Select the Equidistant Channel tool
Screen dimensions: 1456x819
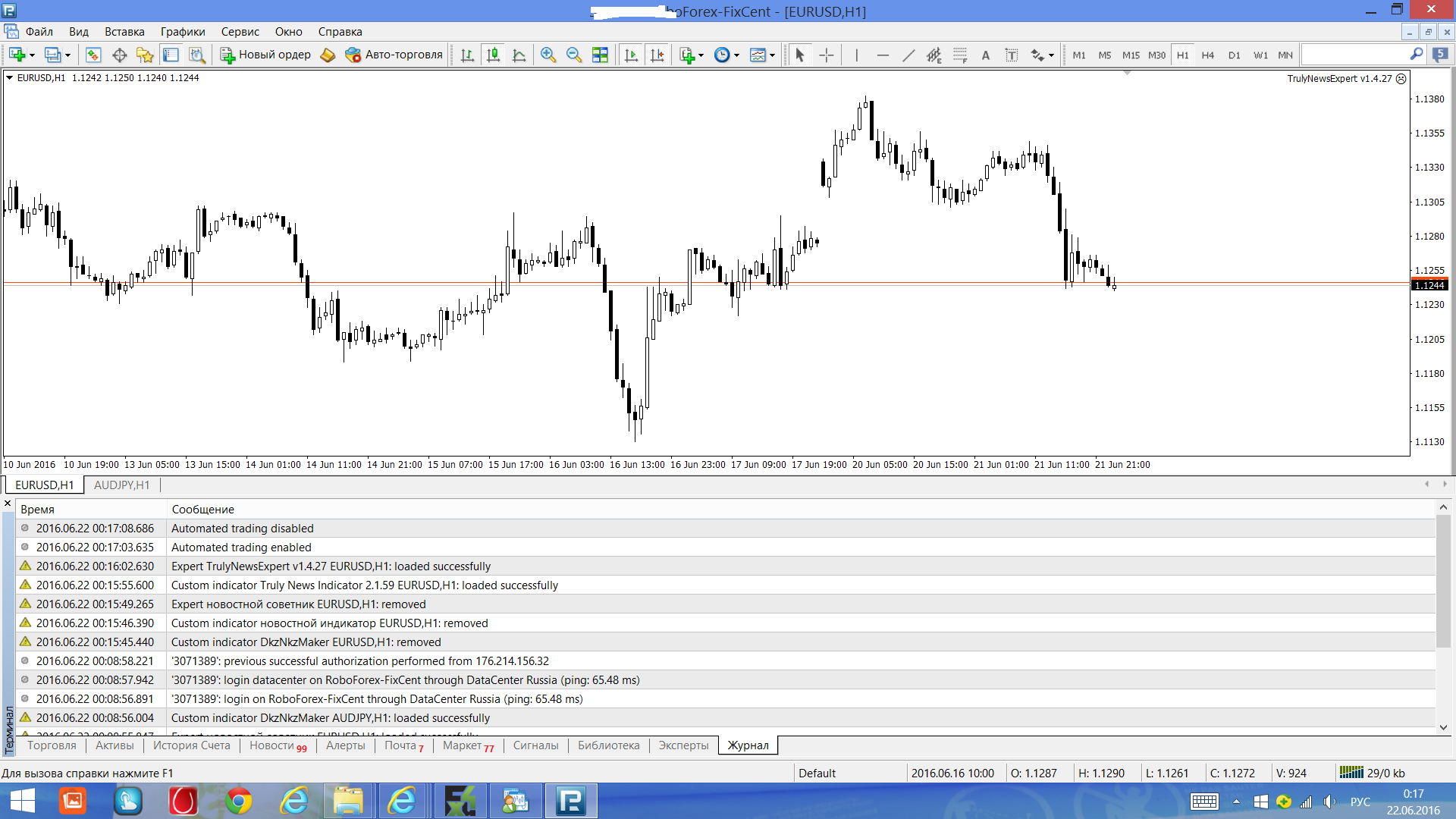934,55
